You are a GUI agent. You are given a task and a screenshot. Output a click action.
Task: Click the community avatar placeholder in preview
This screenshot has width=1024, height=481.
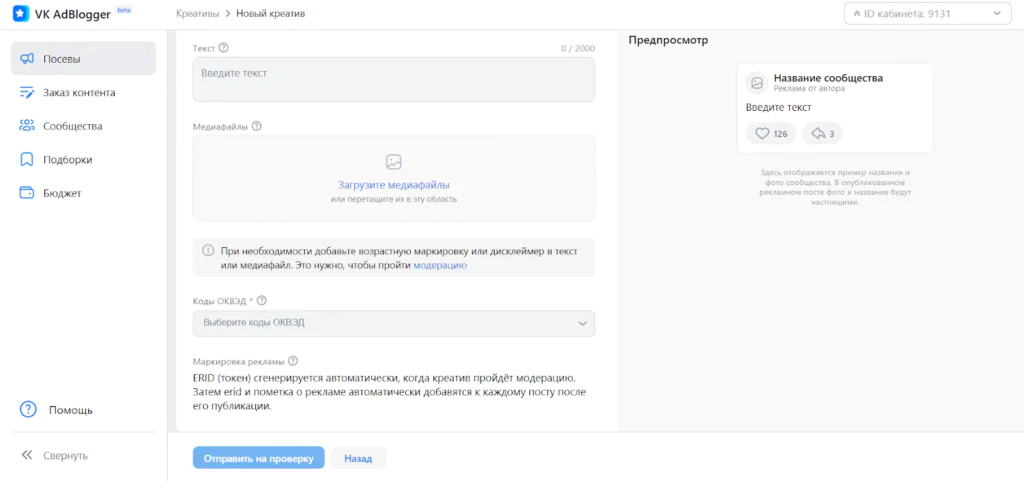[757, 83]
